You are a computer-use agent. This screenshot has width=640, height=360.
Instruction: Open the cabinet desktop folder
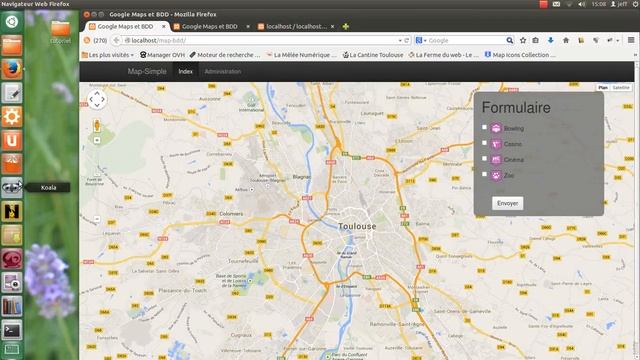[x=60, y=32]
